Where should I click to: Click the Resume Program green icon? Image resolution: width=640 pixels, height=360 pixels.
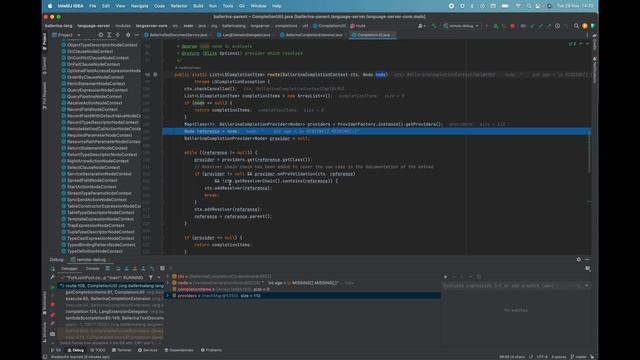tap(52, 287)
